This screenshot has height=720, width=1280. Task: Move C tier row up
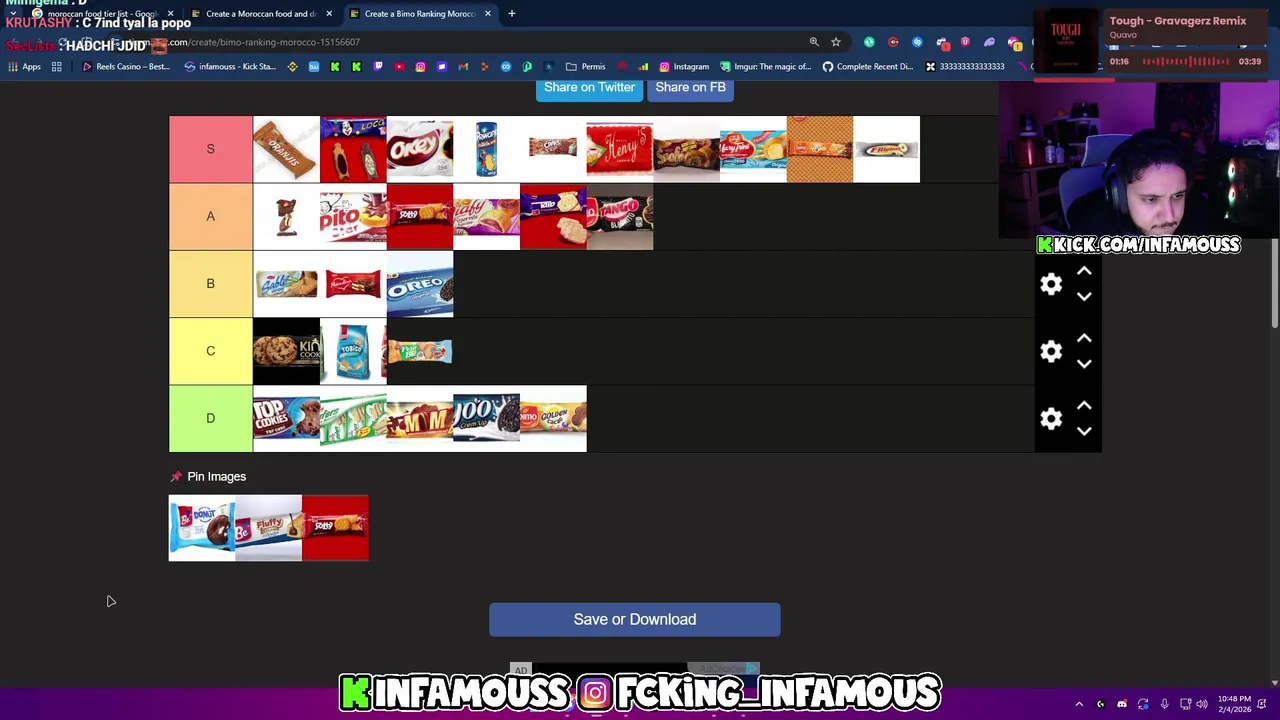tap(1084, 339)
